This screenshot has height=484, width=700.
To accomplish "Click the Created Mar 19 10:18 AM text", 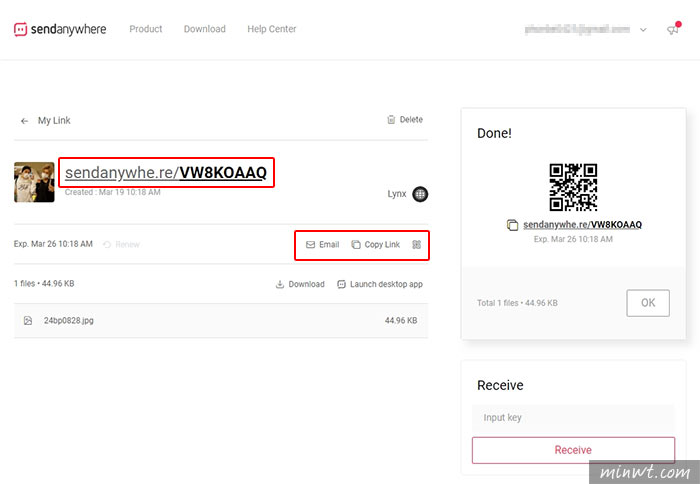I will (x=112, y=192).
